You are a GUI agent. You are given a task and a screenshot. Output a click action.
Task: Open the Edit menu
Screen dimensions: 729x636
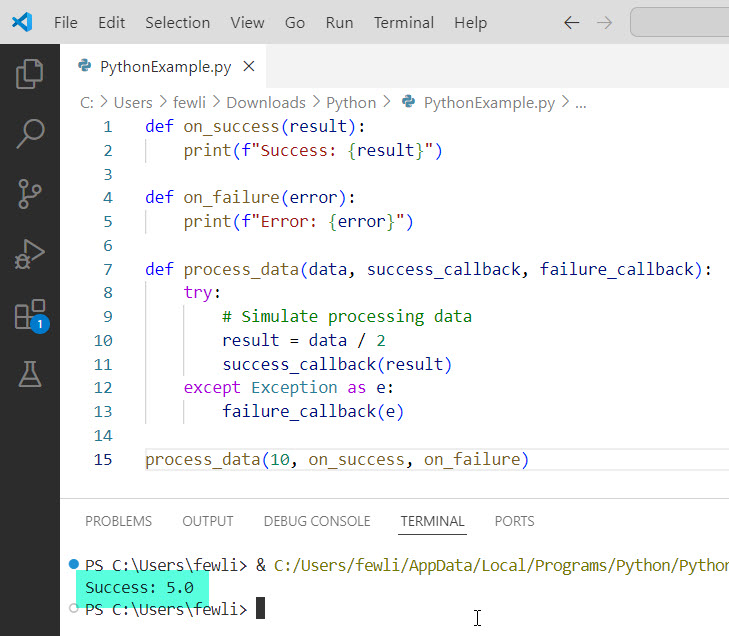pos(112,22)
